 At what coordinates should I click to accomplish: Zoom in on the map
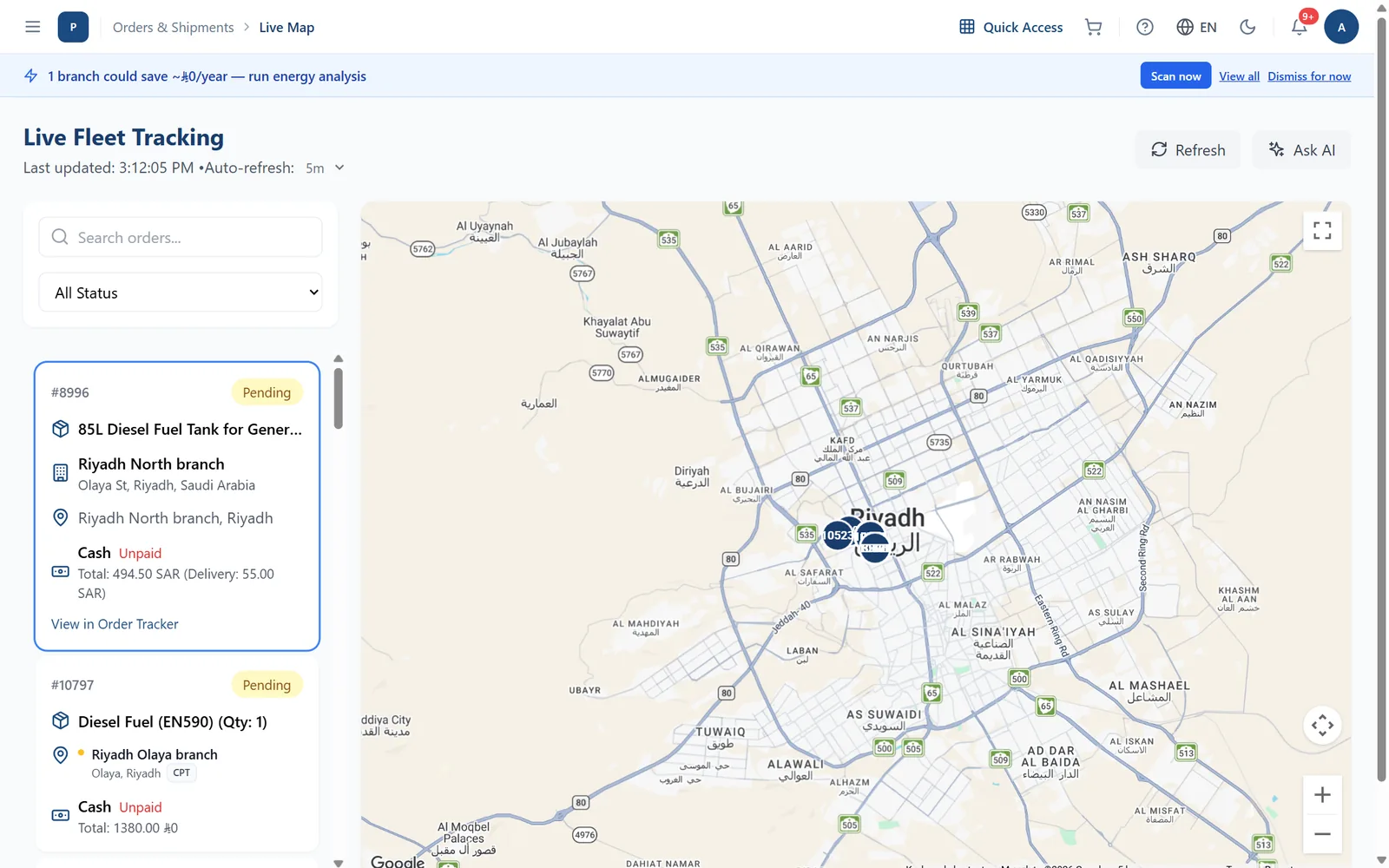point(1322,795)
